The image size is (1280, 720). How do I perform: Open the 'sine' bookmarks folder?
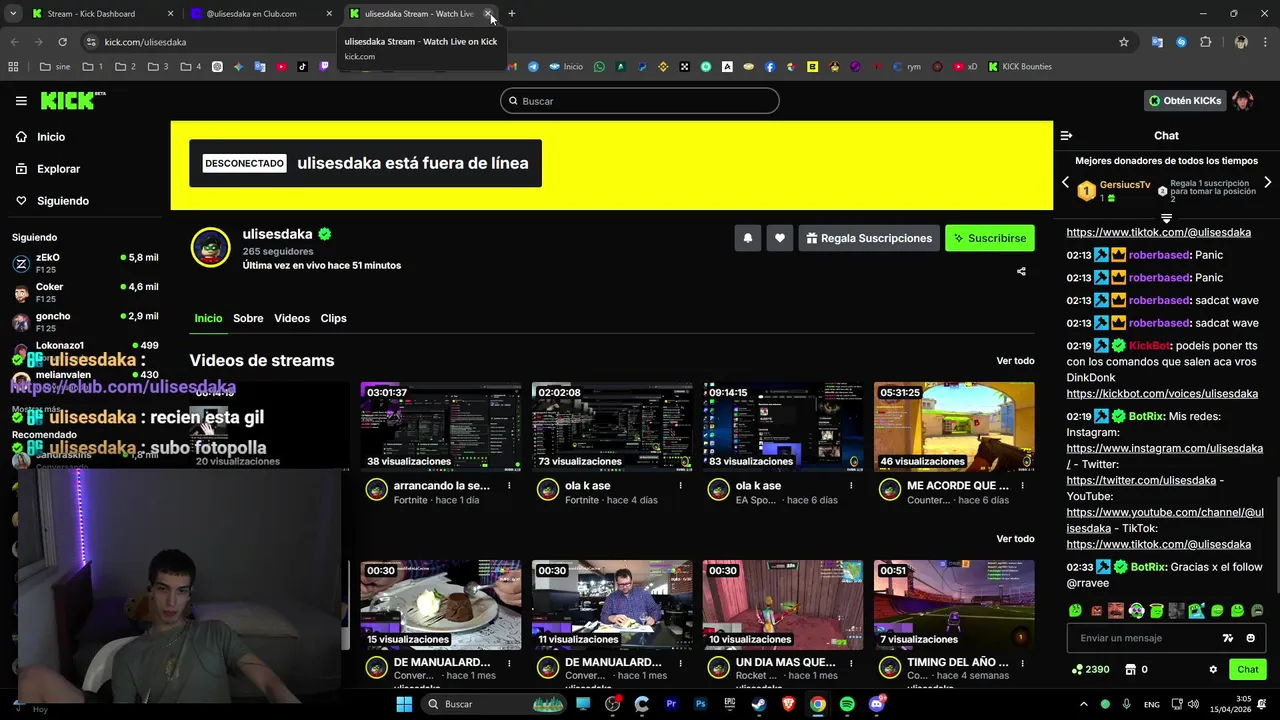point(55,67)
